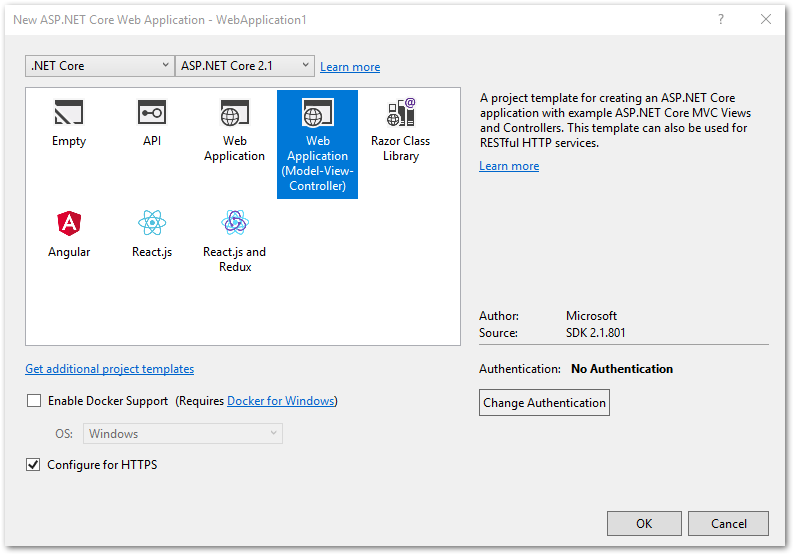Click Learn more link beside version dropdown

[350, 67]
